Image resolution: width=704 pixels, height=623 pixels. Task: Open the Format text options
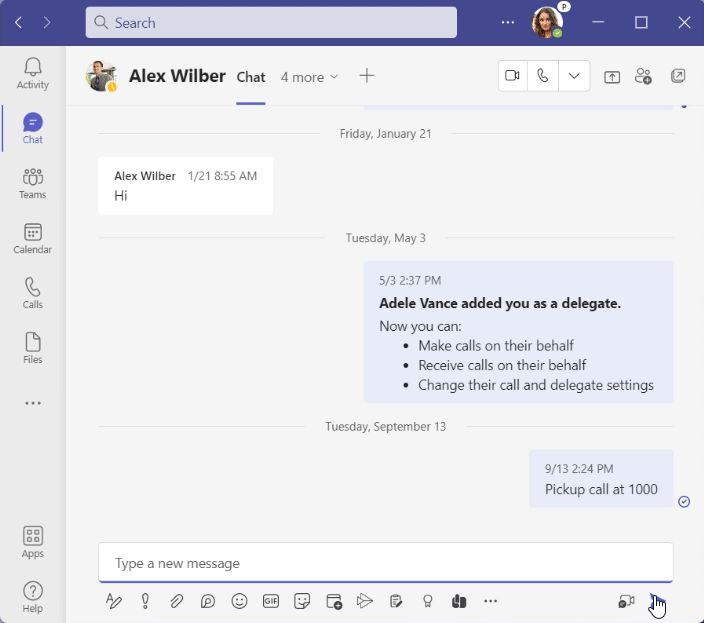click(x=114, y=601)
